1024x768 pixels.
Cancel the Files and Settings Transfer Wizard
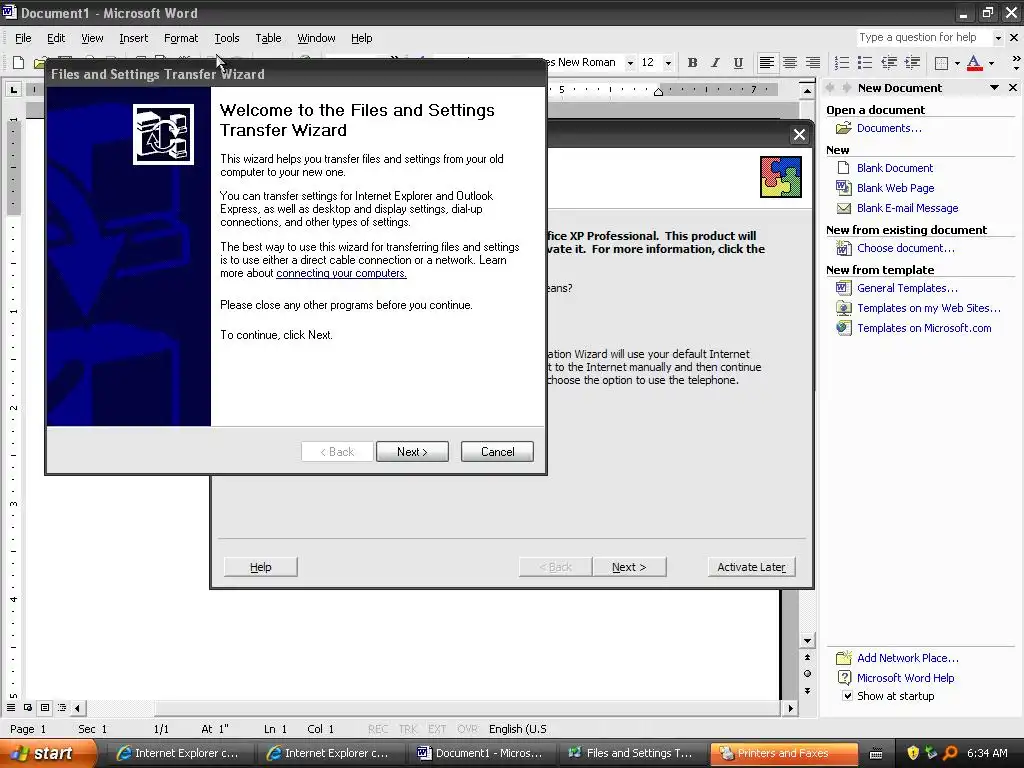[497, 452]
